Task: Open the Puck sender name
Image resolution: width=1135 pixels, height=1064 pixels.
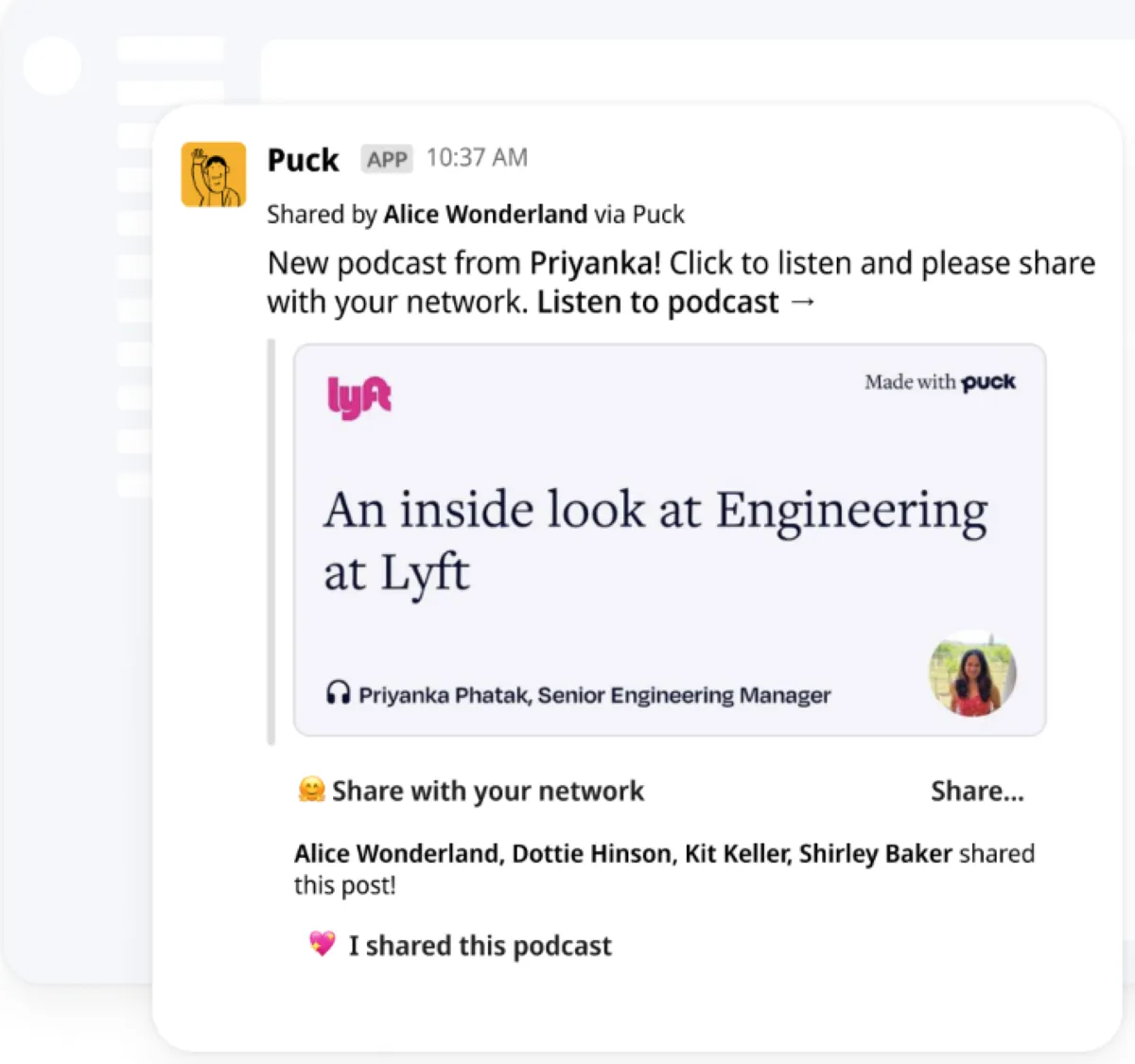Action: pyautogui.click(x=303, y=160)
